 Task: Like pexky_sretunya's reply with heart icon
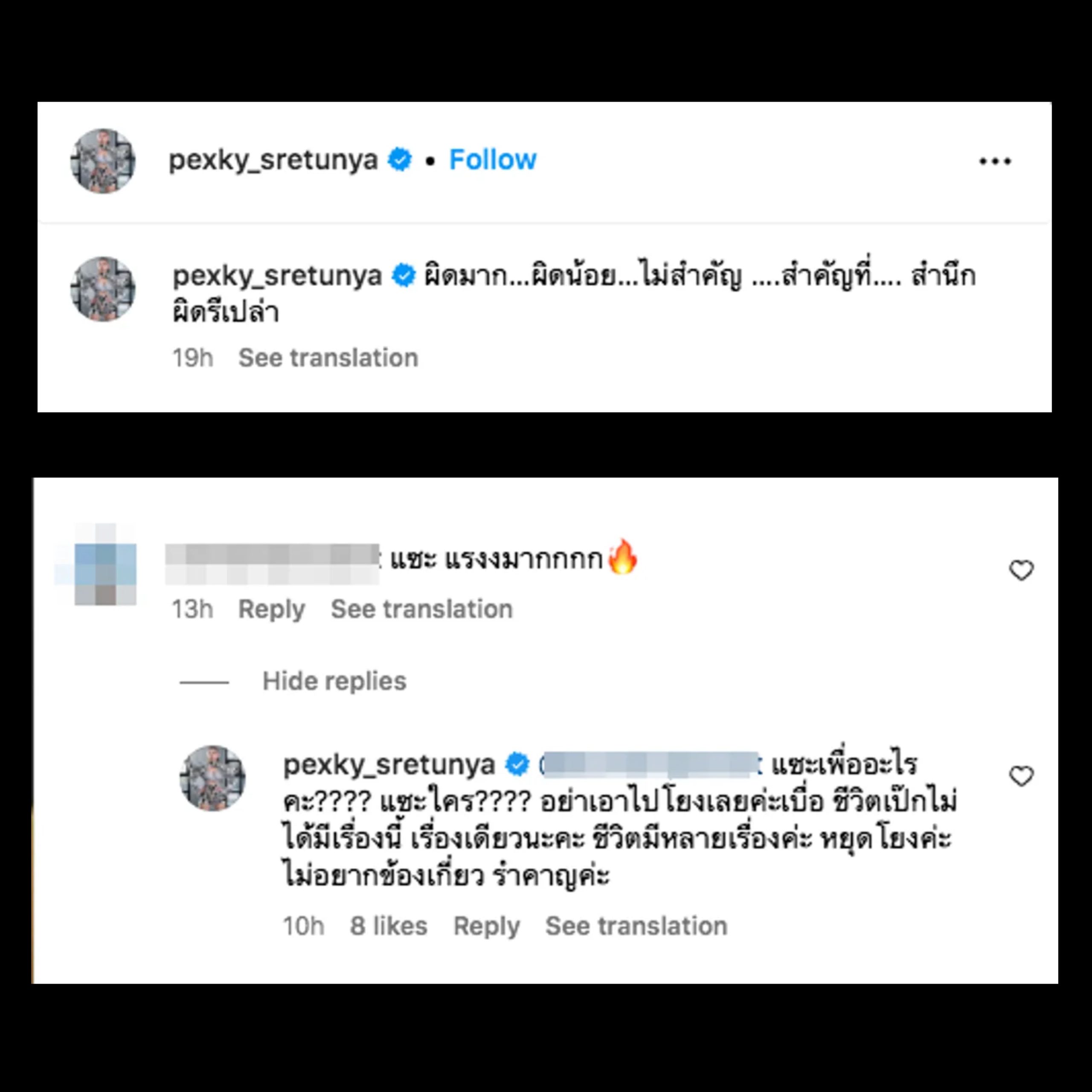pos(1021,776)
